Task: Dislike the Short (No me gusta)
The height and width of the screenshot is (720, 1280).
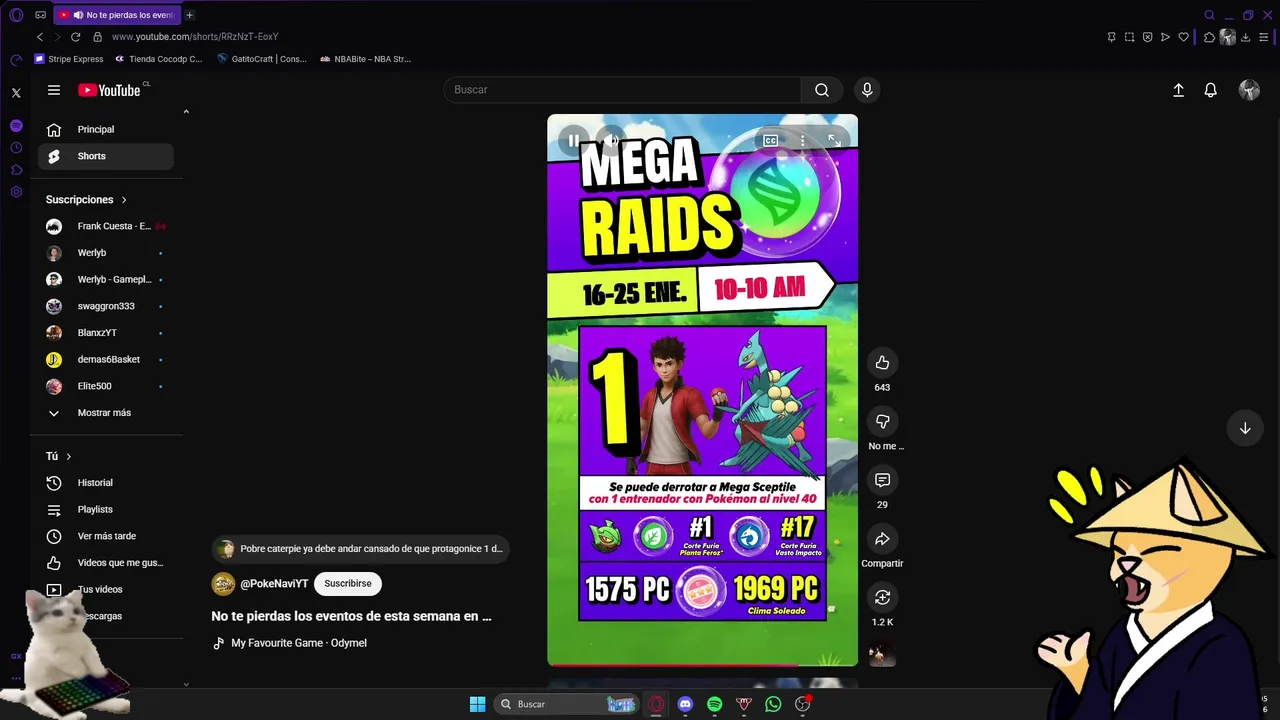Action: [882, 422]
